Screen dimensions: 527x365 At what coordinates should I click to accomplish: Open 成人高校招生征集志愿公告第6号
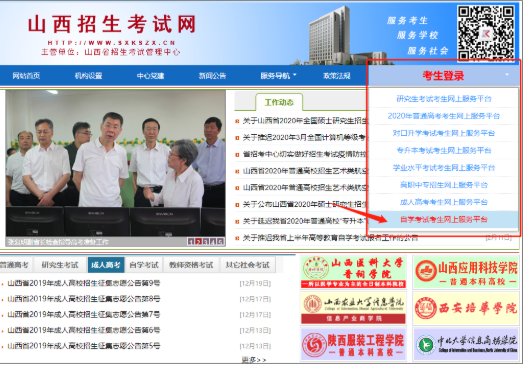(84, 330)
